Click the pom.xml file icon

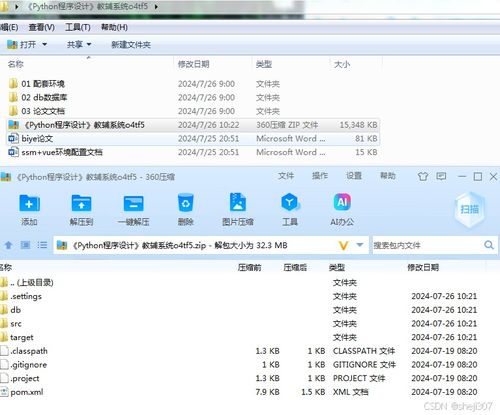tap(4, 392)
